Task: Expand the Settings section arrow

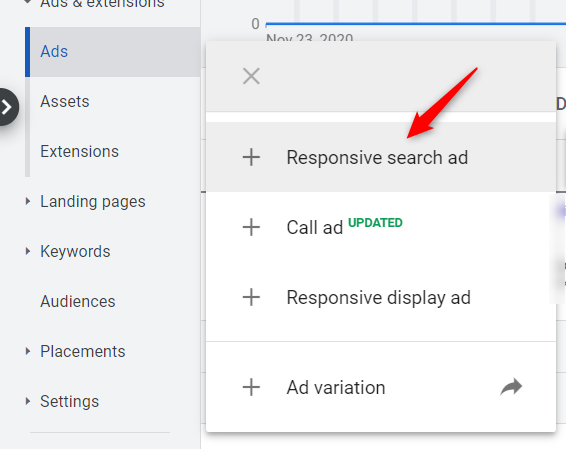Action: pos(28,401)
